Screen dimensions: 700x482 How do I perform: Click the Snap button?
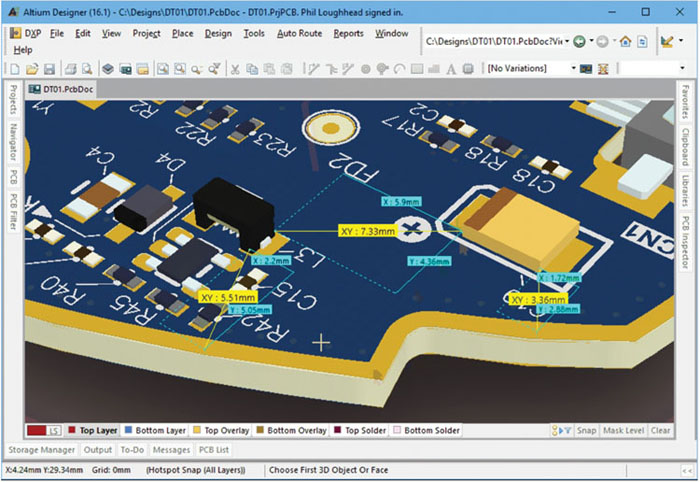coord(586,431)
